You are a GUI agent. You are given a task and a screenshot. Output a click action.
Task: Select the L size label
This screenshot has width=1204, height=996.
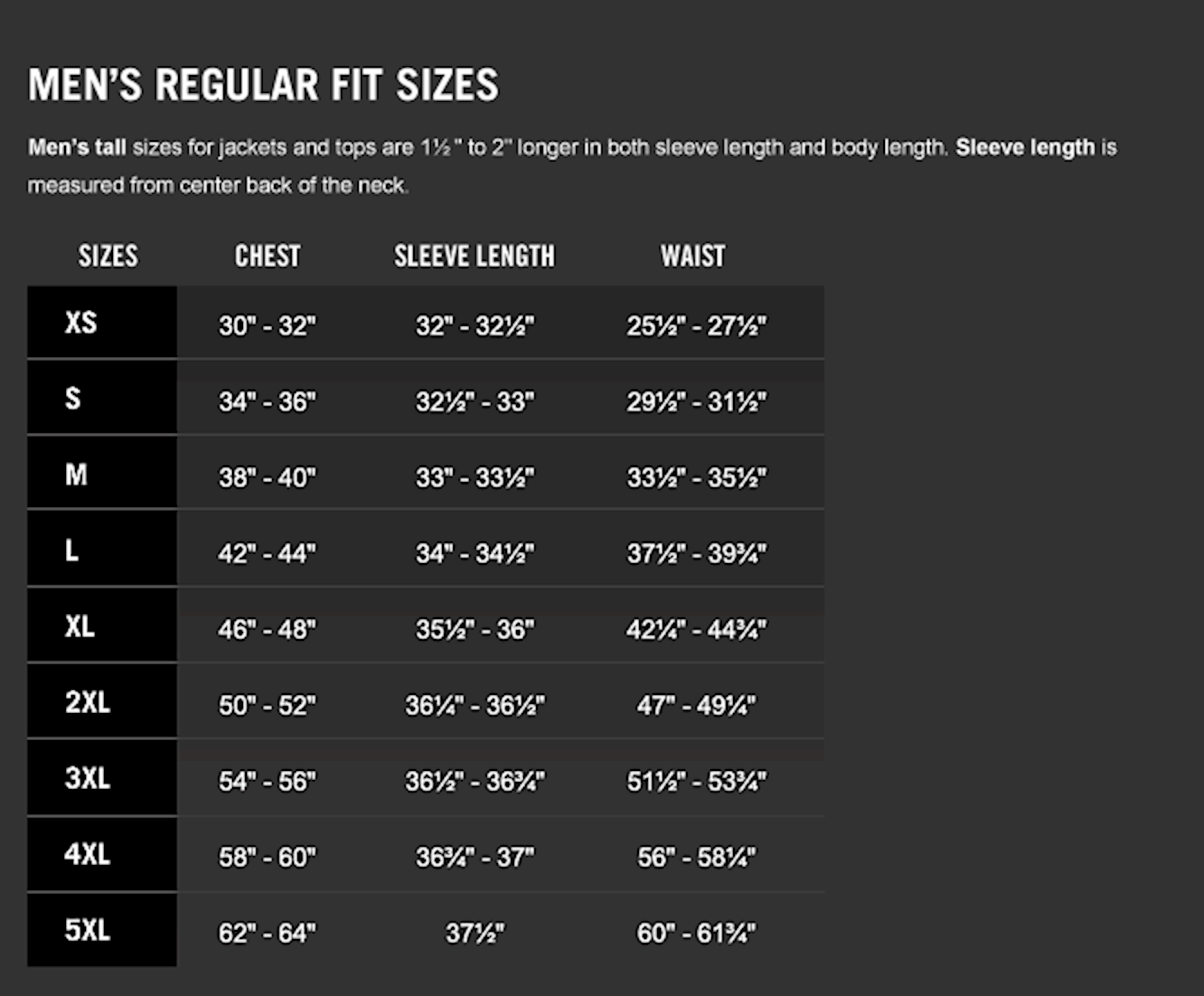point(71,550)
